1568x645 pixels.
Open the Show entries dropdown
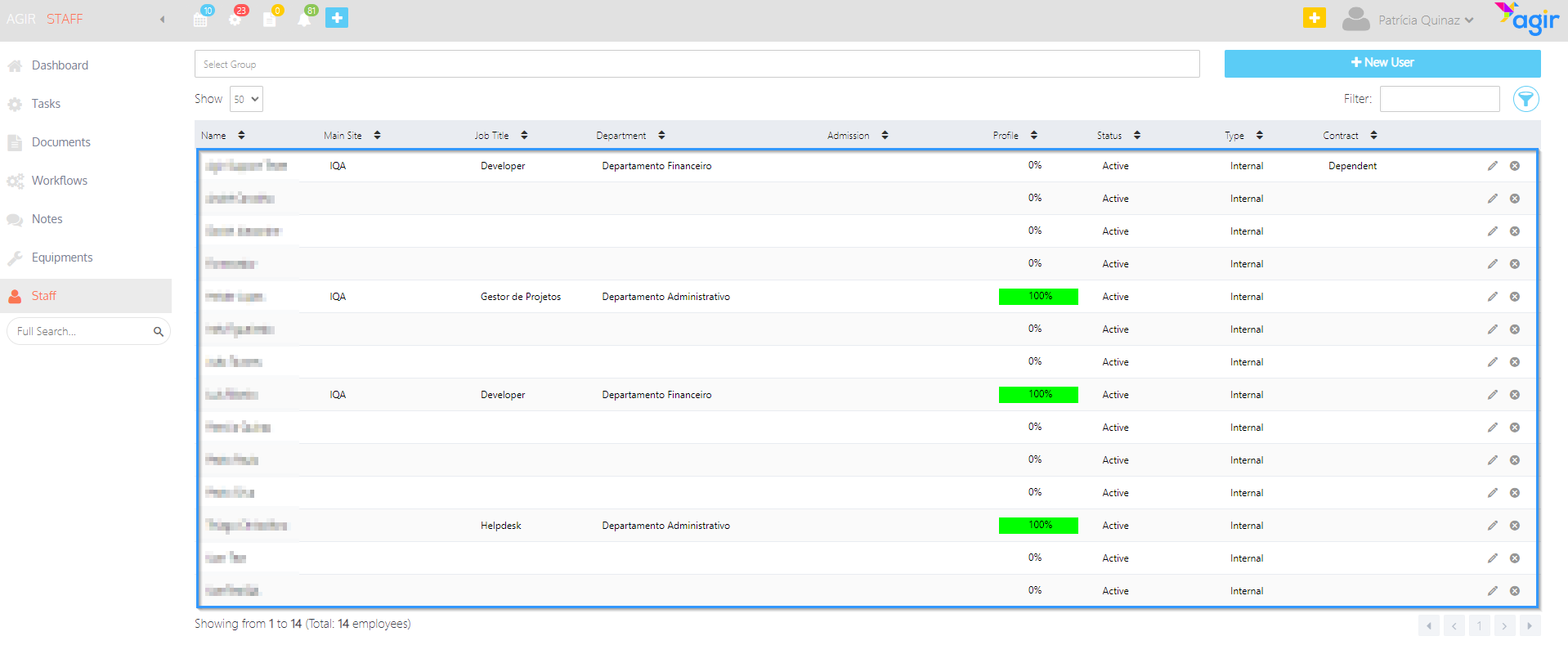pos(246,99)
